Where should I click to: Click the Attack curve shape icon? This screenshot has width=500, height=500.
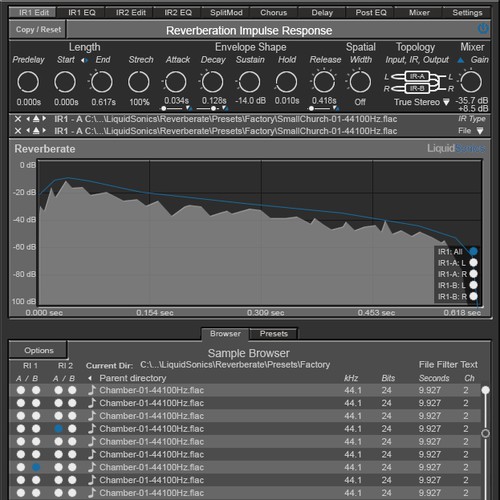pyautogui.click(x=189, y=108)
